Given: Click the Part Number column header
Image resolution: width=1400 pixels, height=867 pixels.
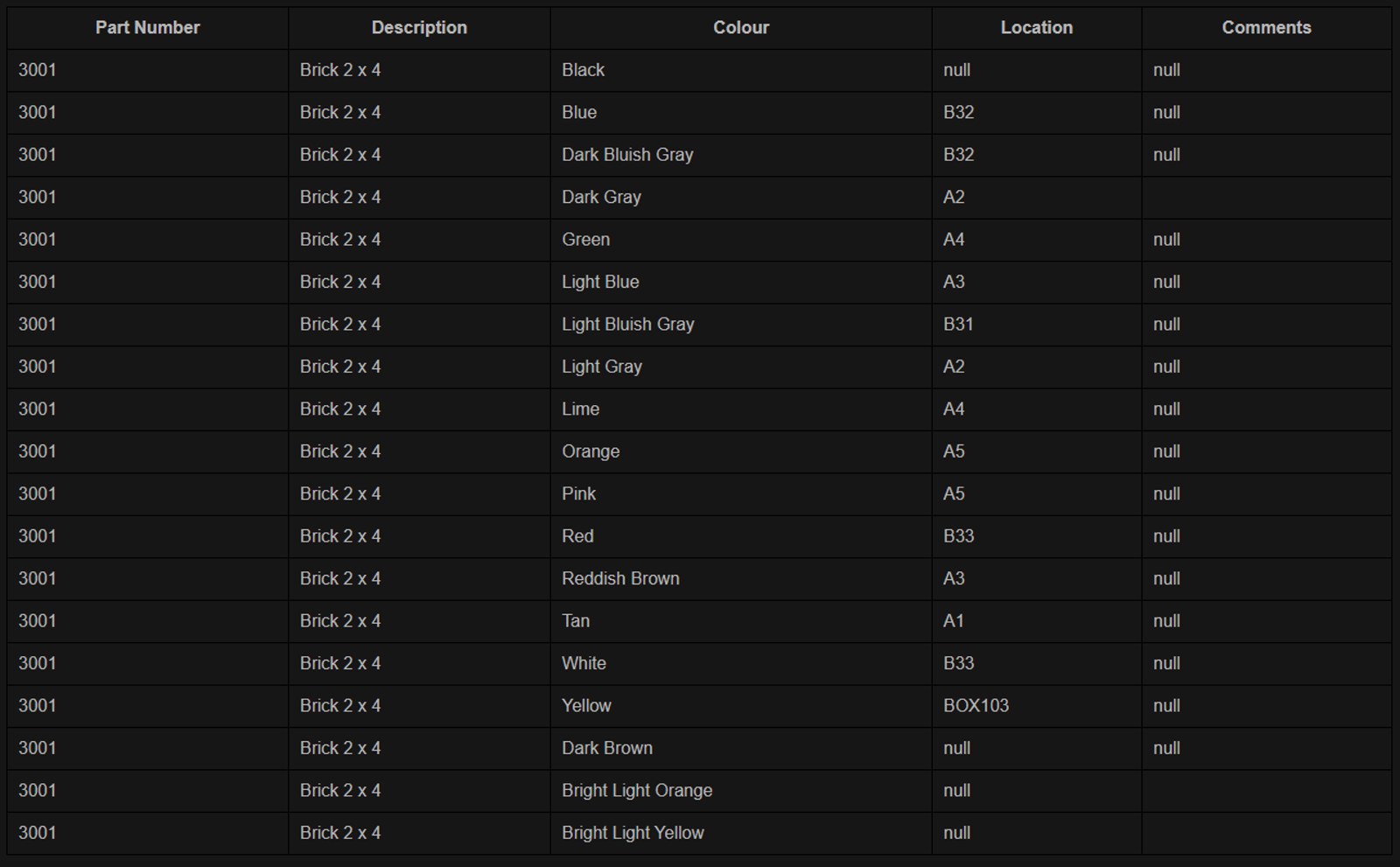Looking at the screenshot, I should point(147,27).
